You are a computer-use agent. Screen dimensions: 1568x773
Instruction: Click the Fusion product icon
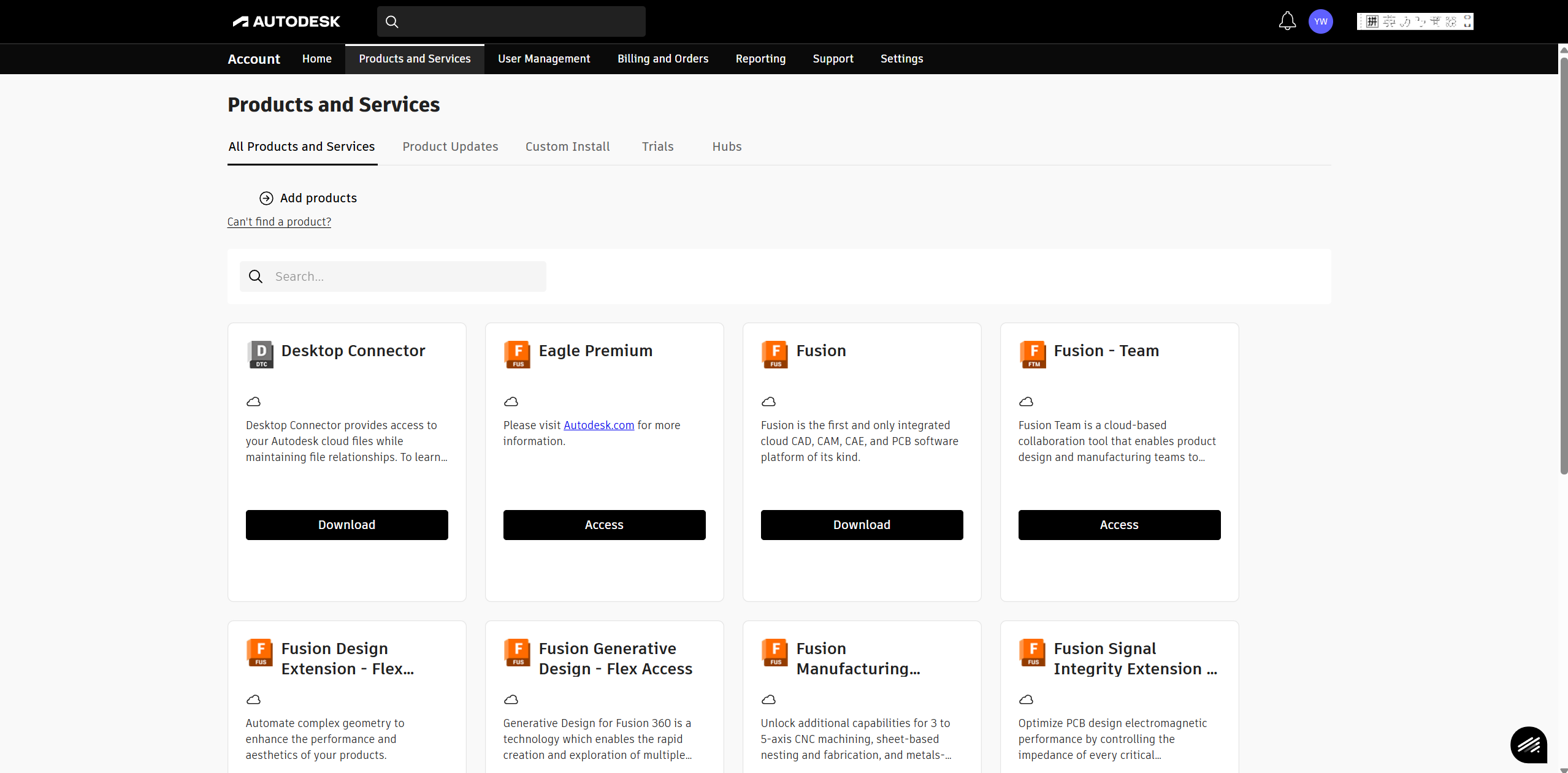point(775,354)
